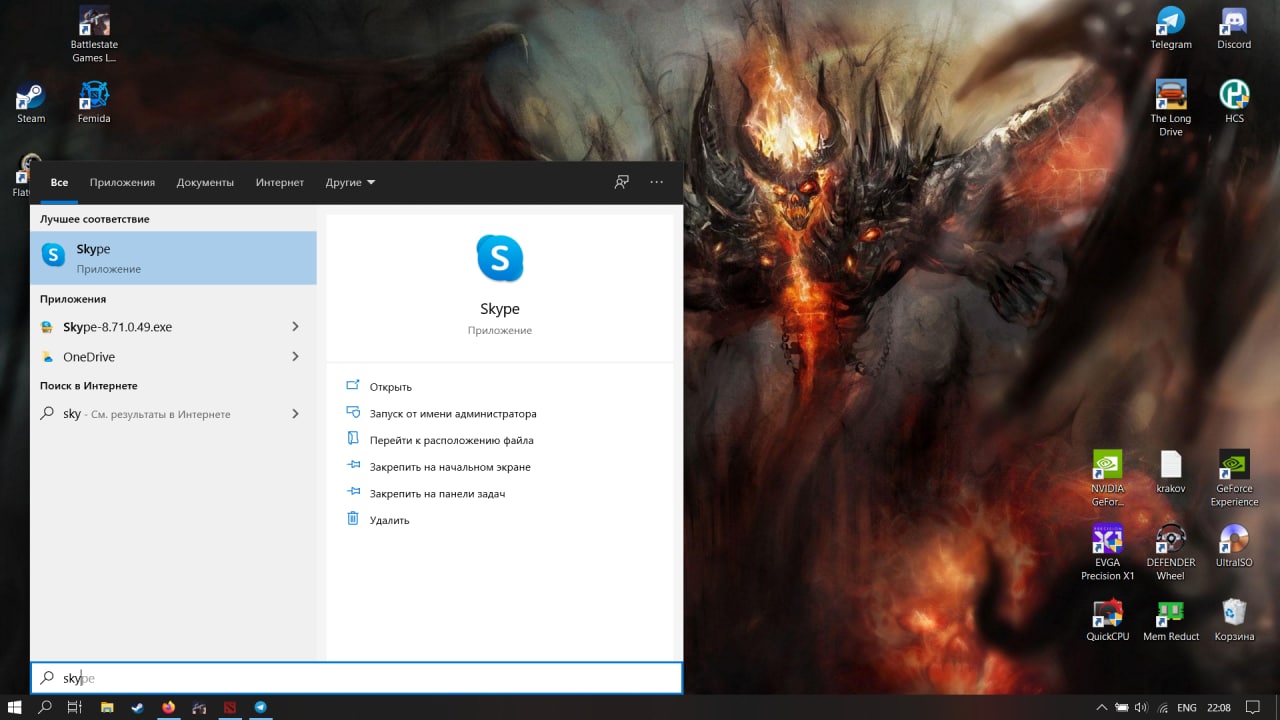
Task: Open the three-dots options menu in search
Action: pos(656,182)
